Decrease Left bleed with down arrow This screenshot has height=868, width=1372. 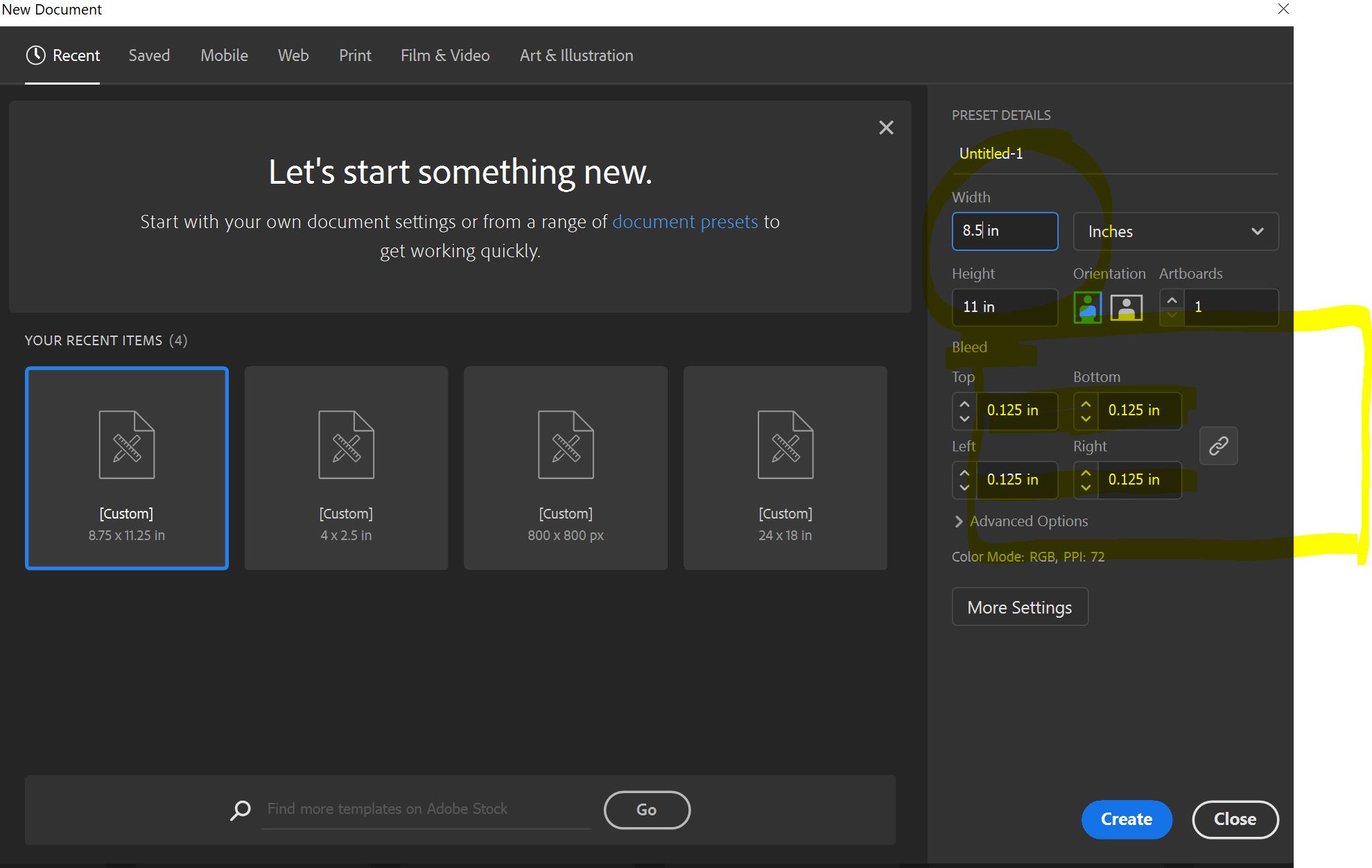pyautogui.click(x=964, y=488)
